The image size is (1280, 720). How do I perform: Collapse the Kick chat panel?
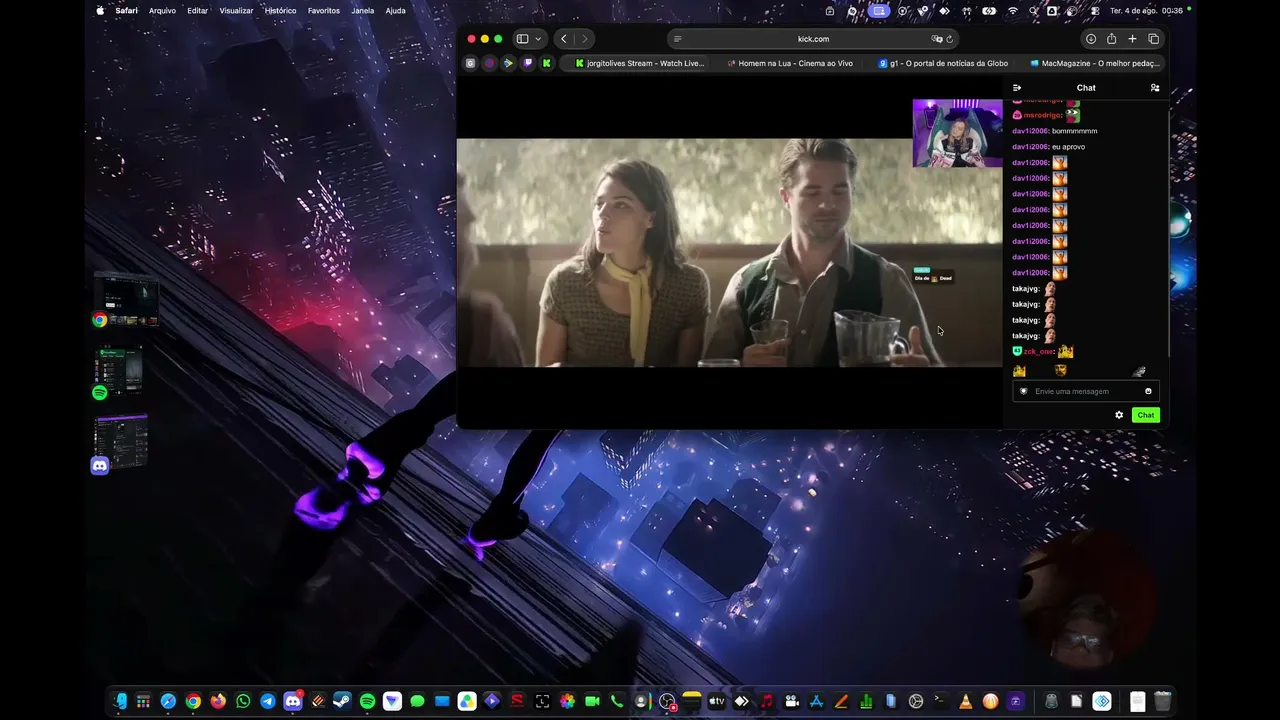[x=1017, y=88]
